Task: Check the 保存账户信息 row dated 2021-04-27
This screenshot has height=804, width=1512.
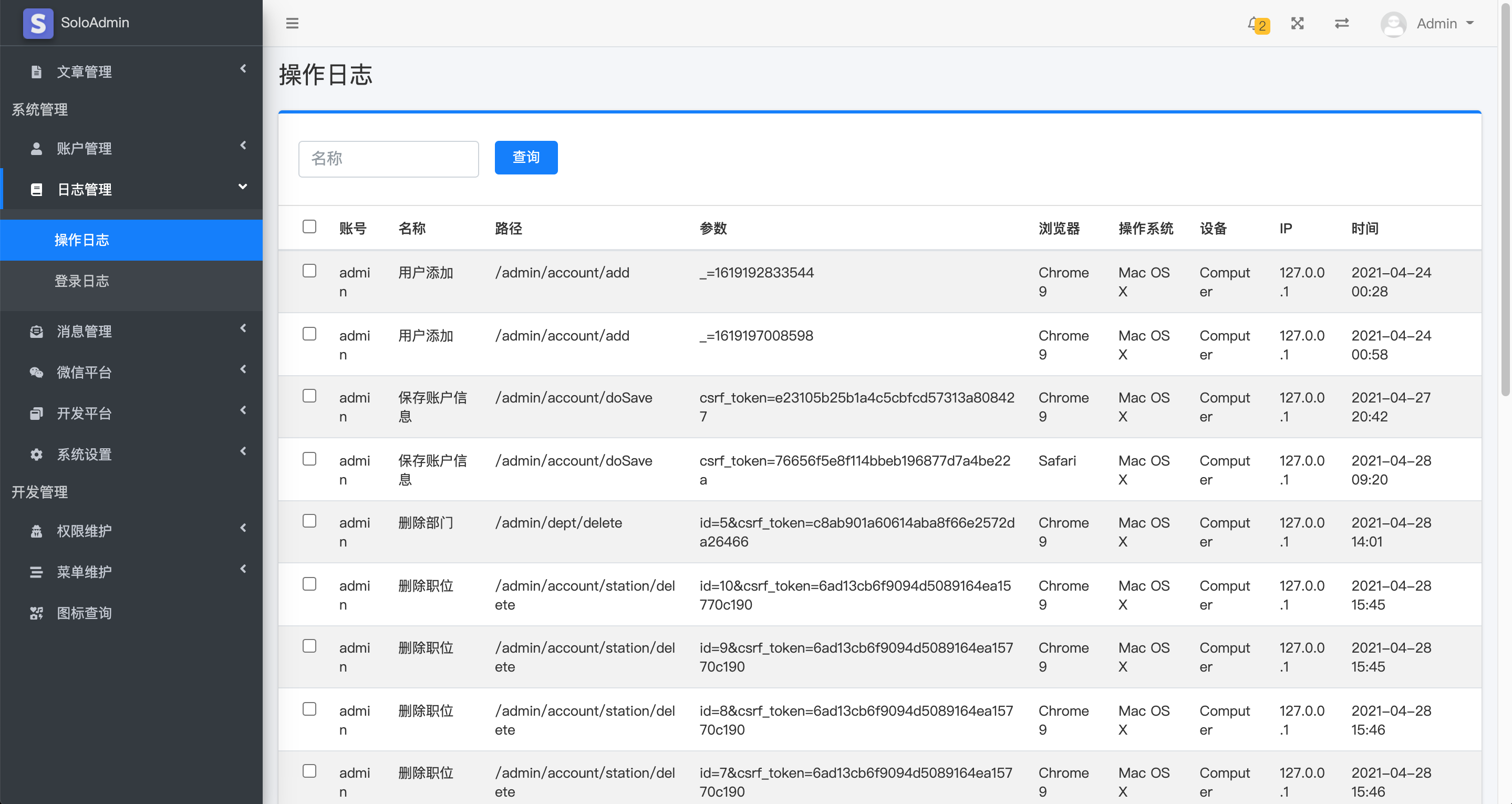Action: (309, 395)
